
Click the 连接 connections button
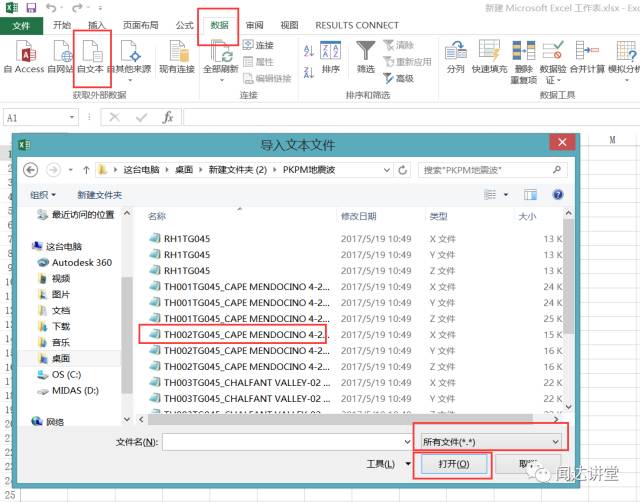click(x=258, y=45)
